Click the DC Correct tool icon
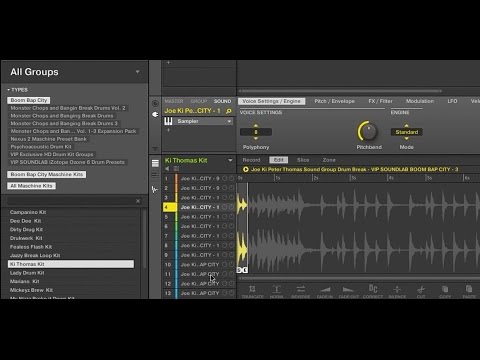The height and width of the screenshot is (360, 480). coord(373,288)
